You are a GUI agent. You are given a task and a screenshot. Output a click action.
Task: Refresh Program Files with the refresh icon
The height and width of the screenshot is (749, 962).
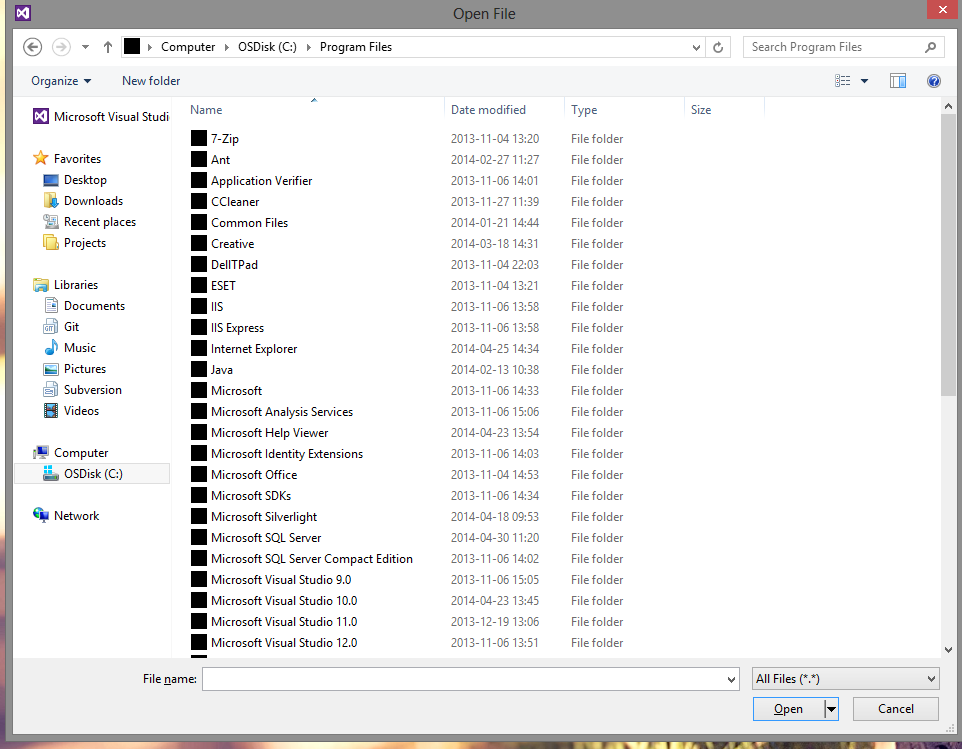click(x=718, y=46)
